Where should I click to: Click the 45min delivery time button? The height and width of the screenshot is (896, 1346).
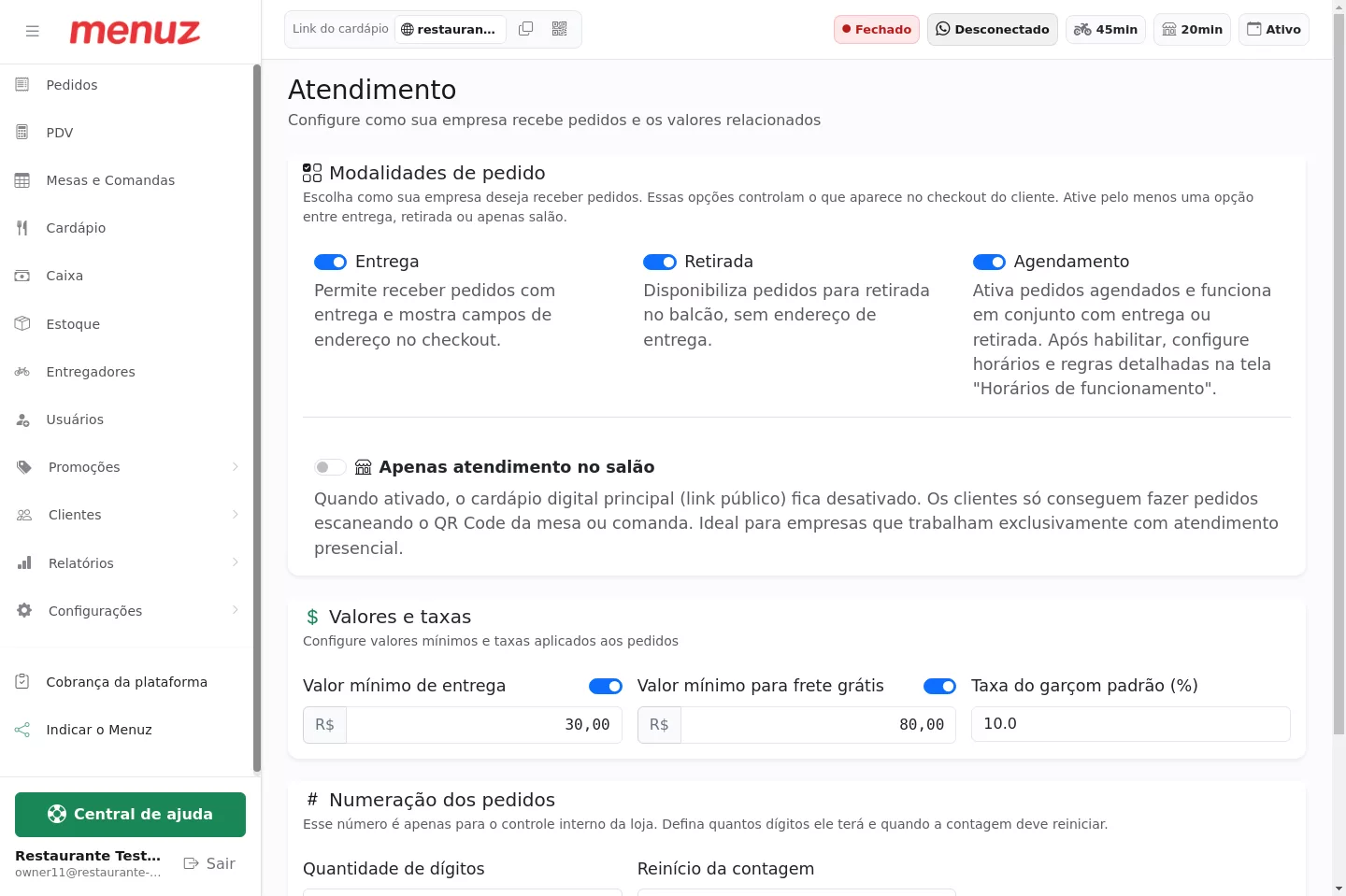pos(1106,29)
